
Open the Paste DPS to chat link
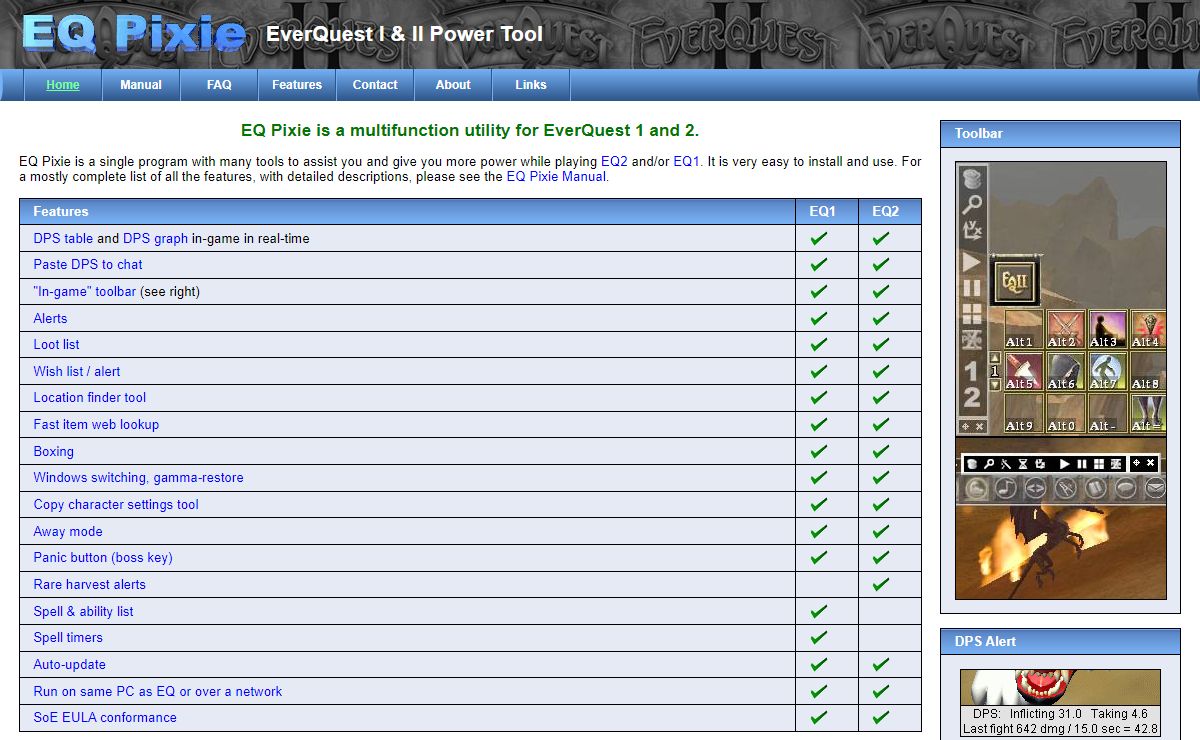(88, 264)
